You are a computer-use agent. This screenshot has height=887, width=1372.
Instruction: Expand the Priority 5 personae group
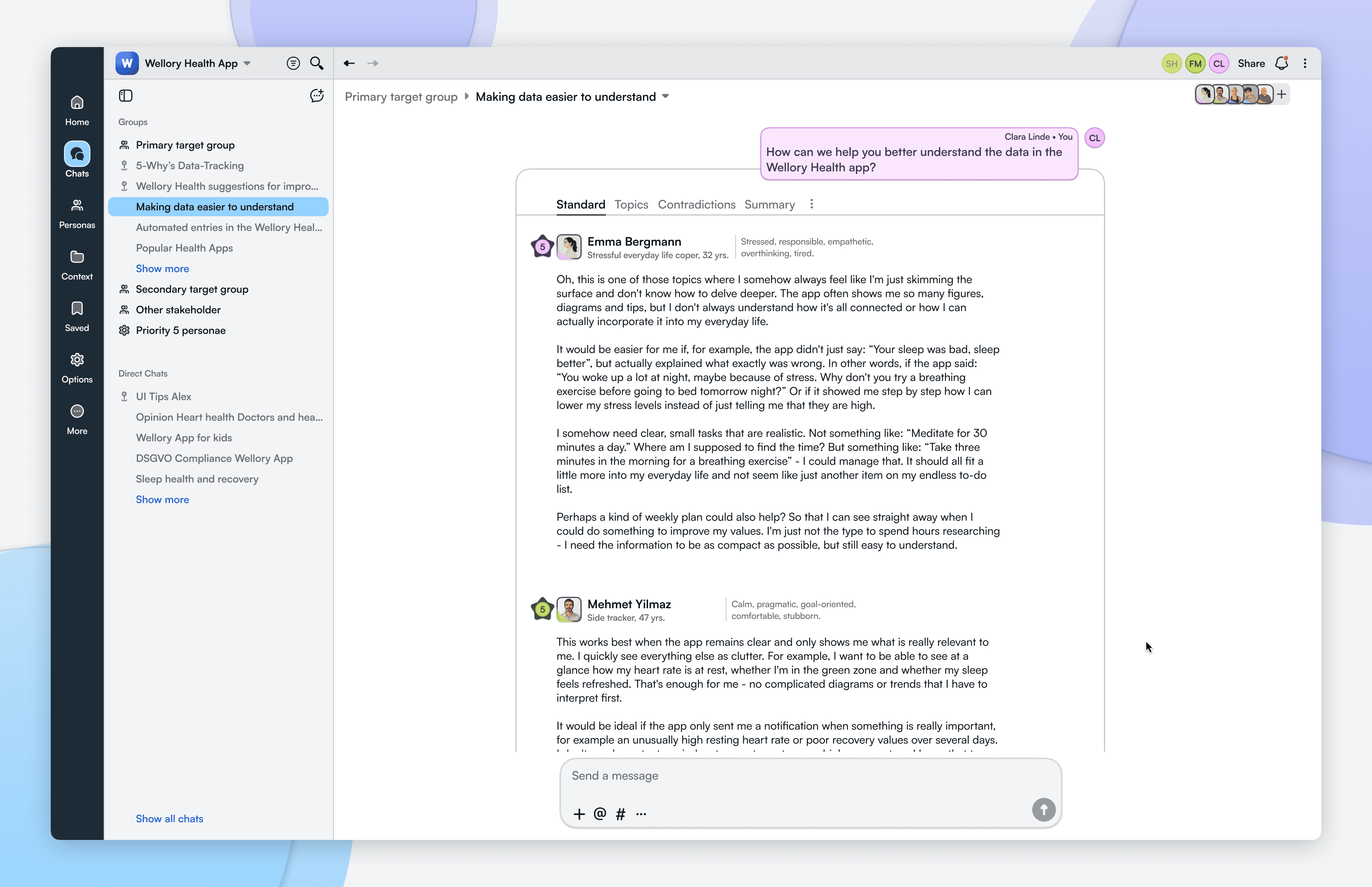181,331
